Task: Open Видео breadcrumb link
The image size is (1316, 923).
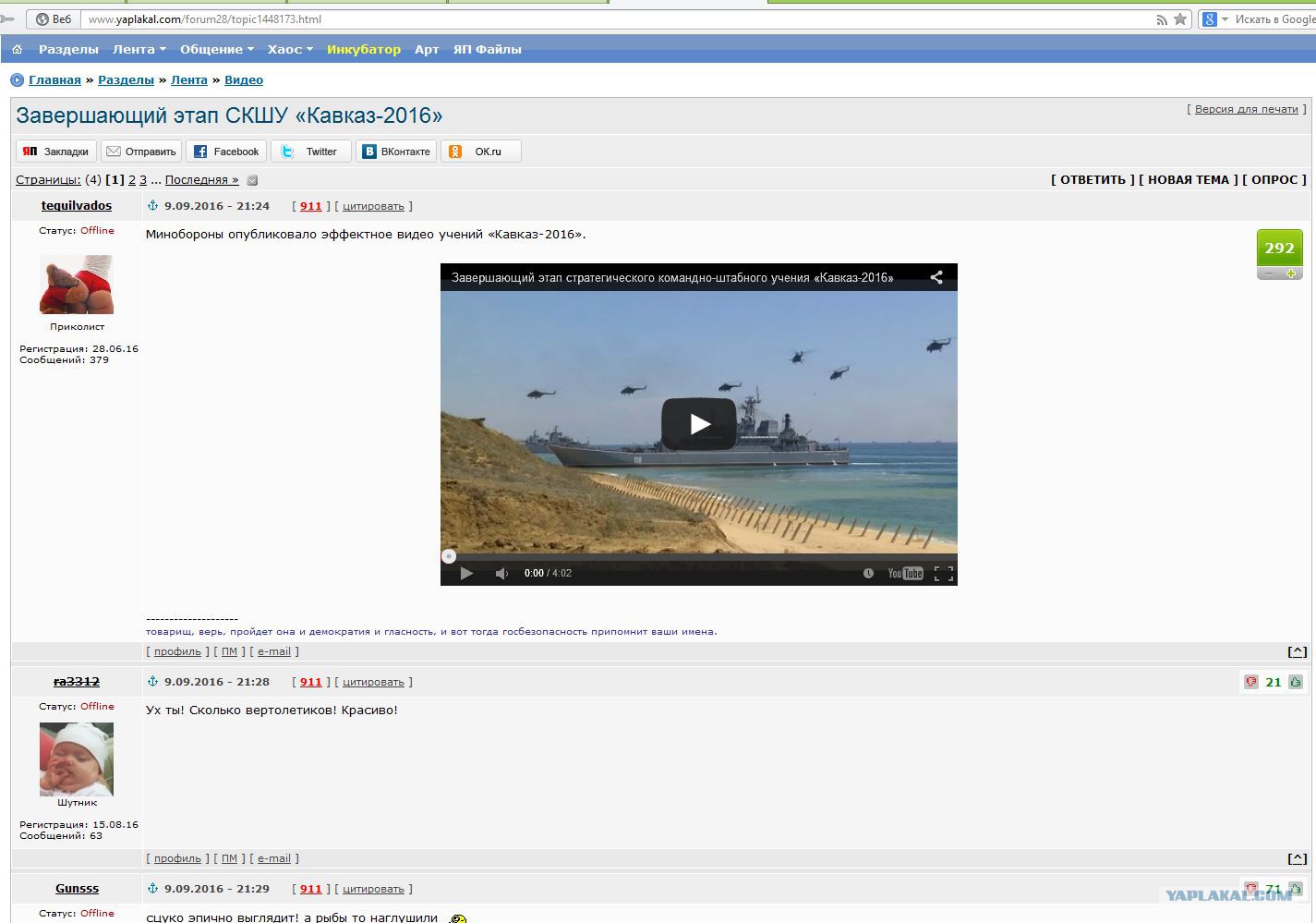Action: click(x=244, y=80)
